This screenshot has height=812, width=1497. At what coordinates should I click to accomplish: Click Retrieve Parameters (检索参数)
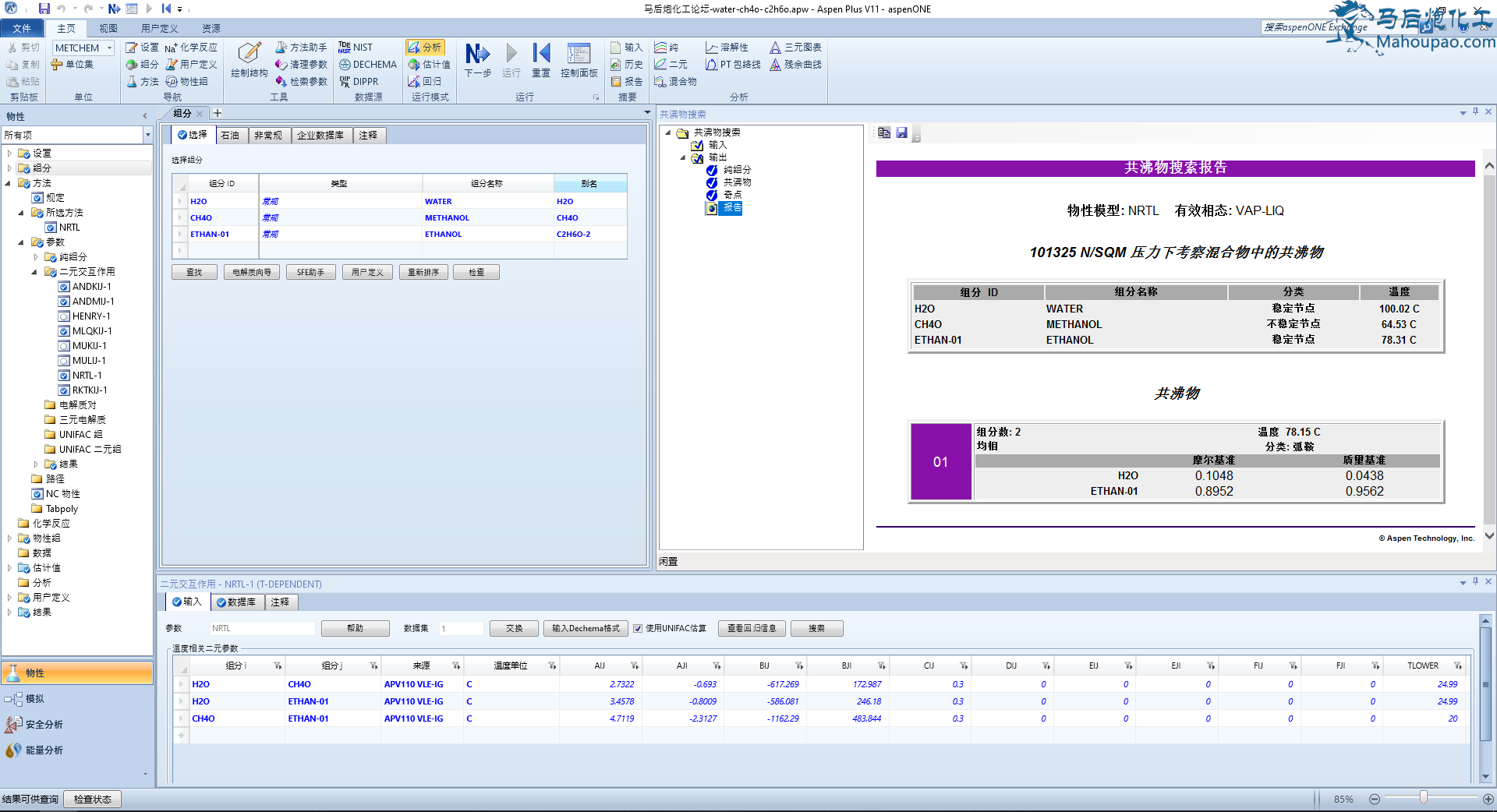pyautogui.click(x=301, y=82)
